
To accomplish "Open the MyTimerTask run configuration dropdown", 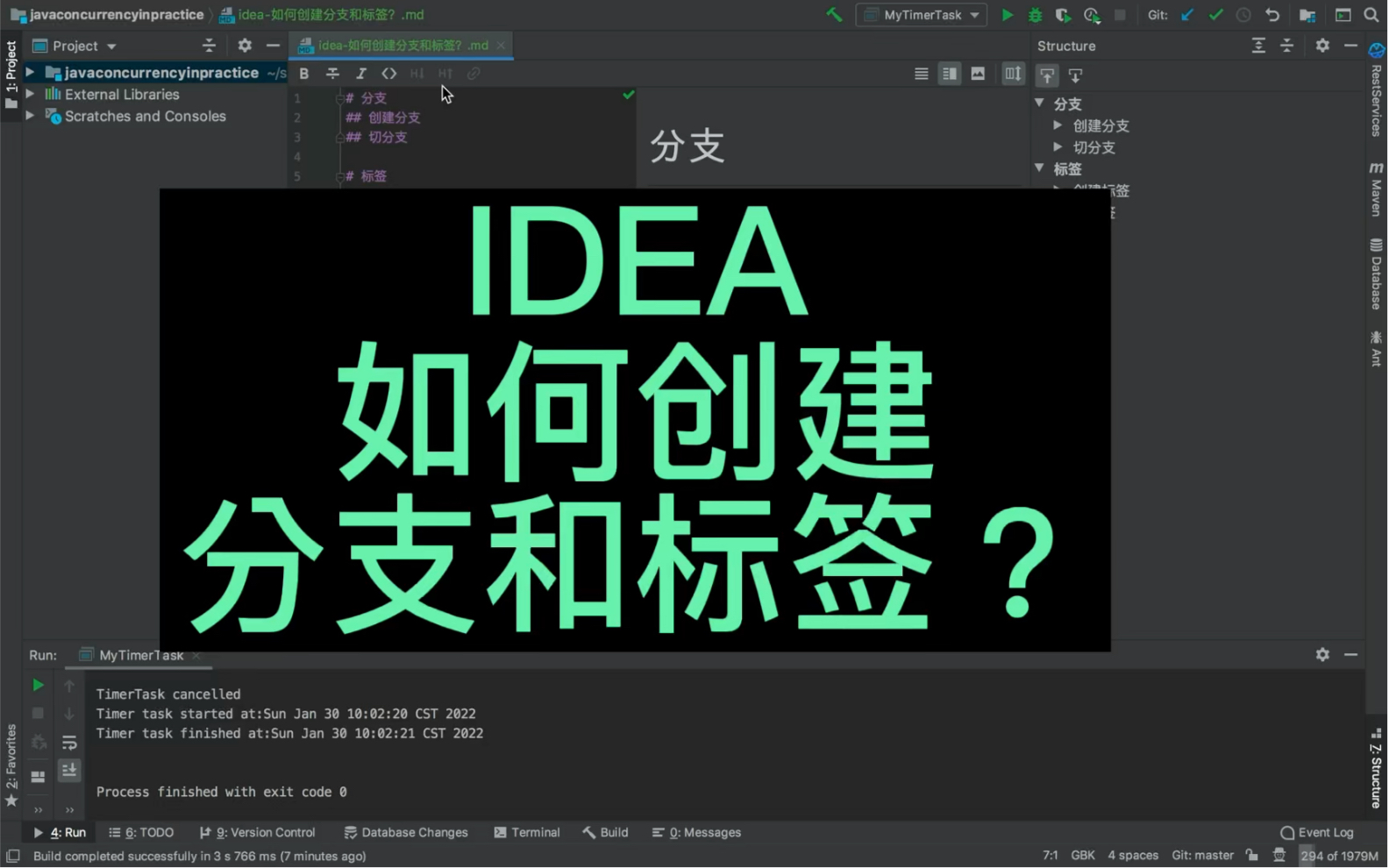I will click(x=921, y=15).
